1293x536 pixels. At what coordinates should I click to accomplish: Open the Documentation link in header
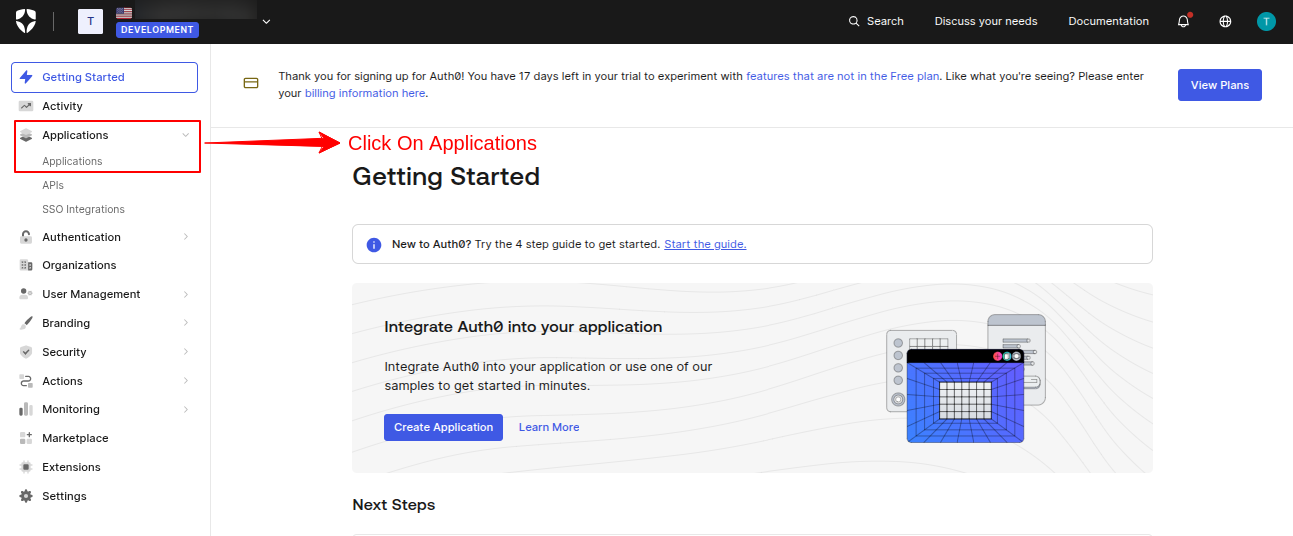(1108, 21)
